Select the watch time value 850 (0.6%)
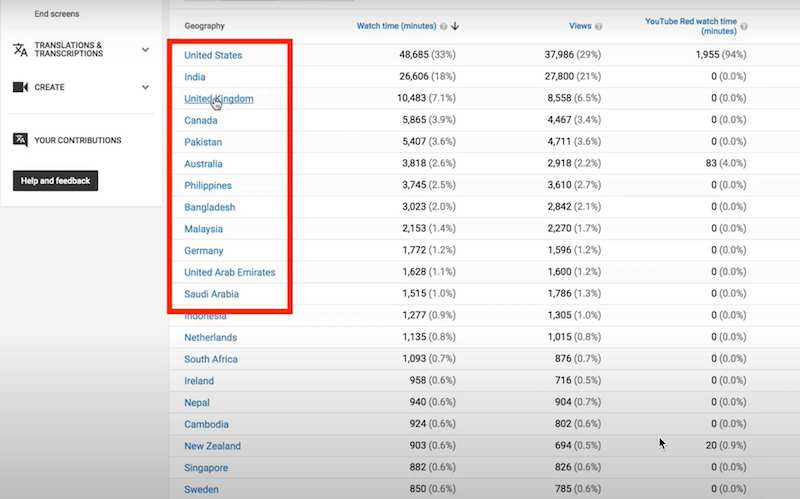The width and height of the screenshot is (800, 499). tap(433, 489)
